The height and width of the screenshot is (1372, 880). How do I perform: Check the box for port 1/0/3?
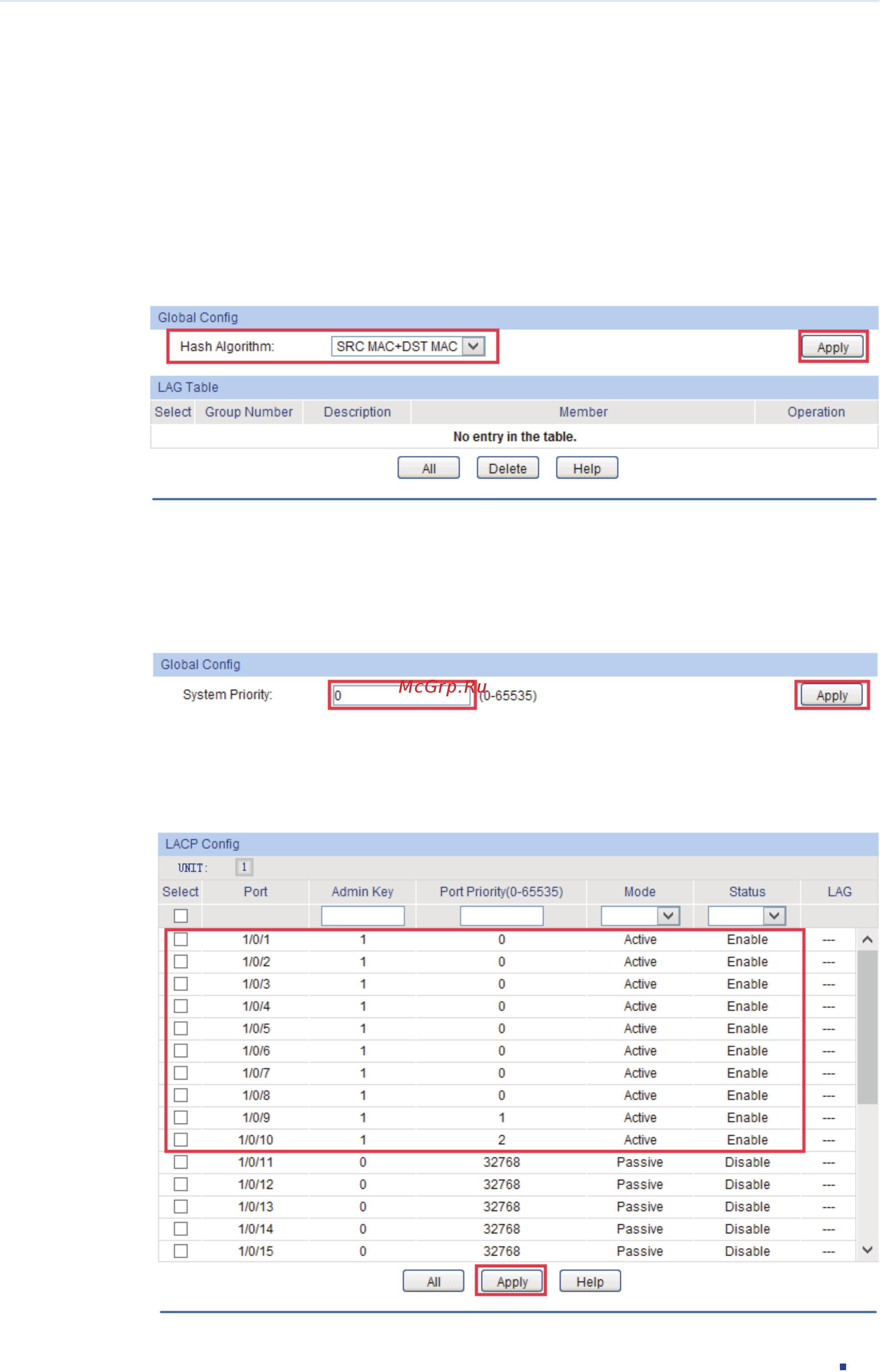(x=181, y=984)
